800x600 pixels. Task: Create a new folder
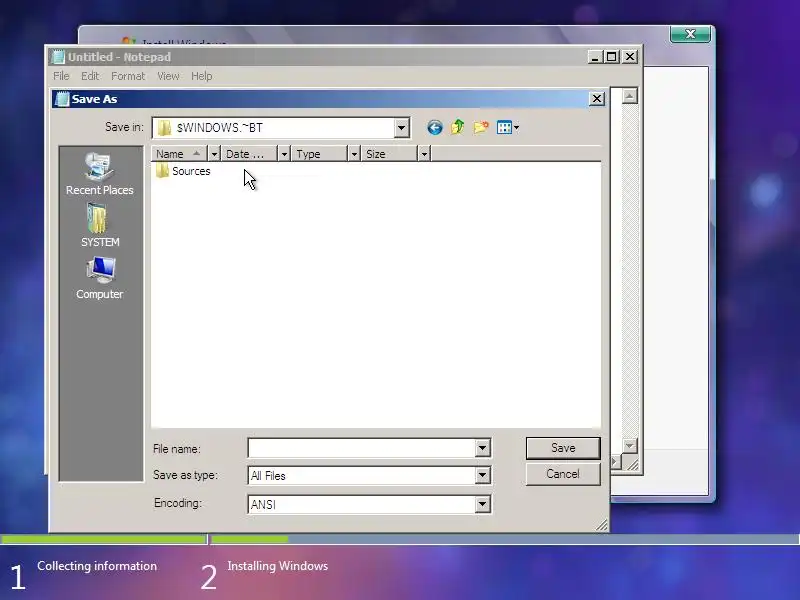pyautogui.click(x=481, y=127)
